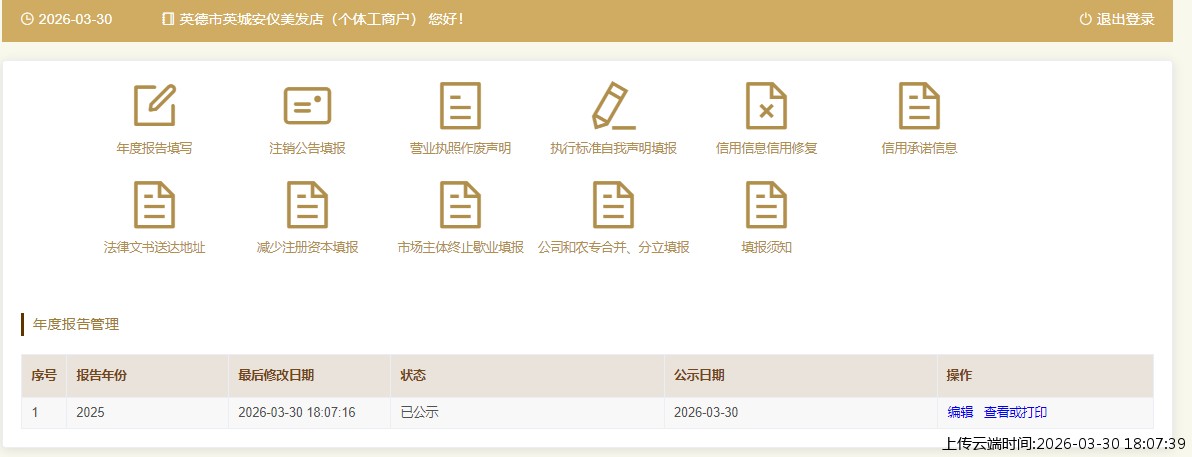Open the 公司和农专合并、分立填报 document icon
Viewport: 1192px width, 457px height.
coord(613,205)
